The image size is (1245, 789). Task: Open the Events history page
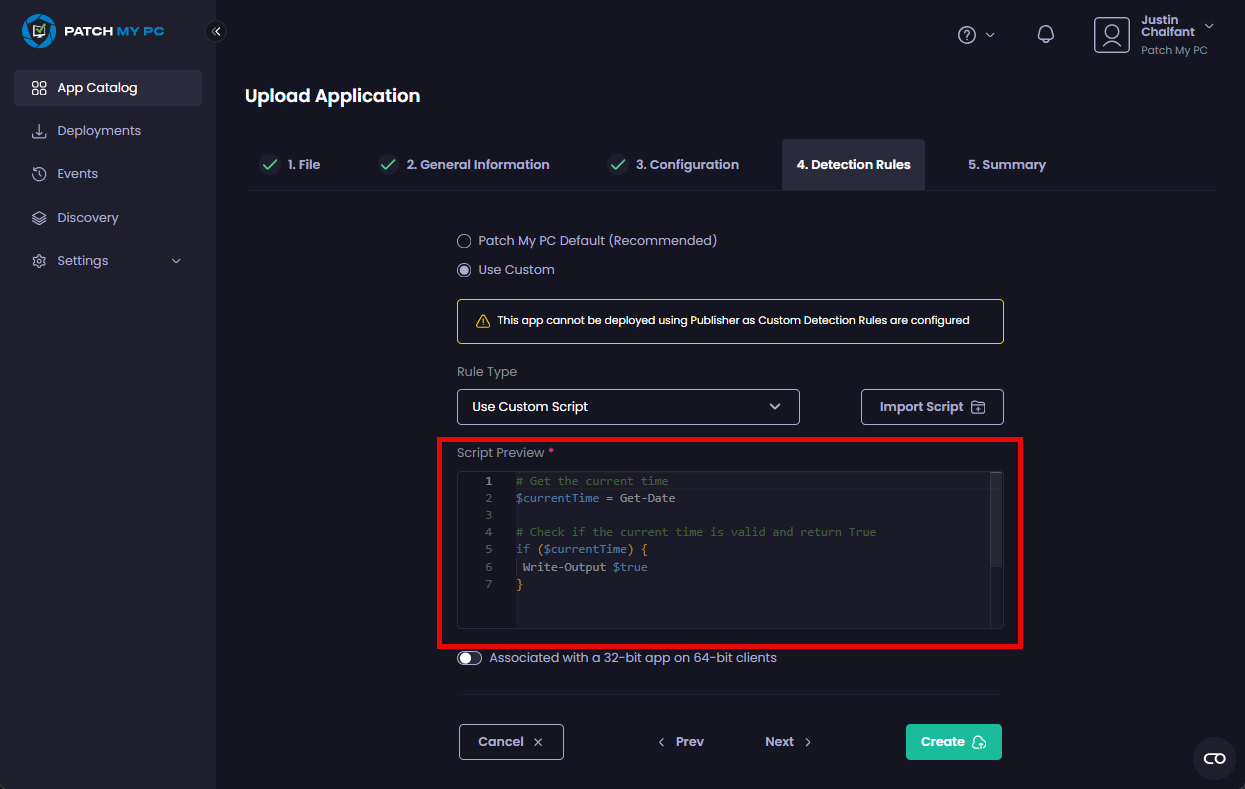pos(77,174)
